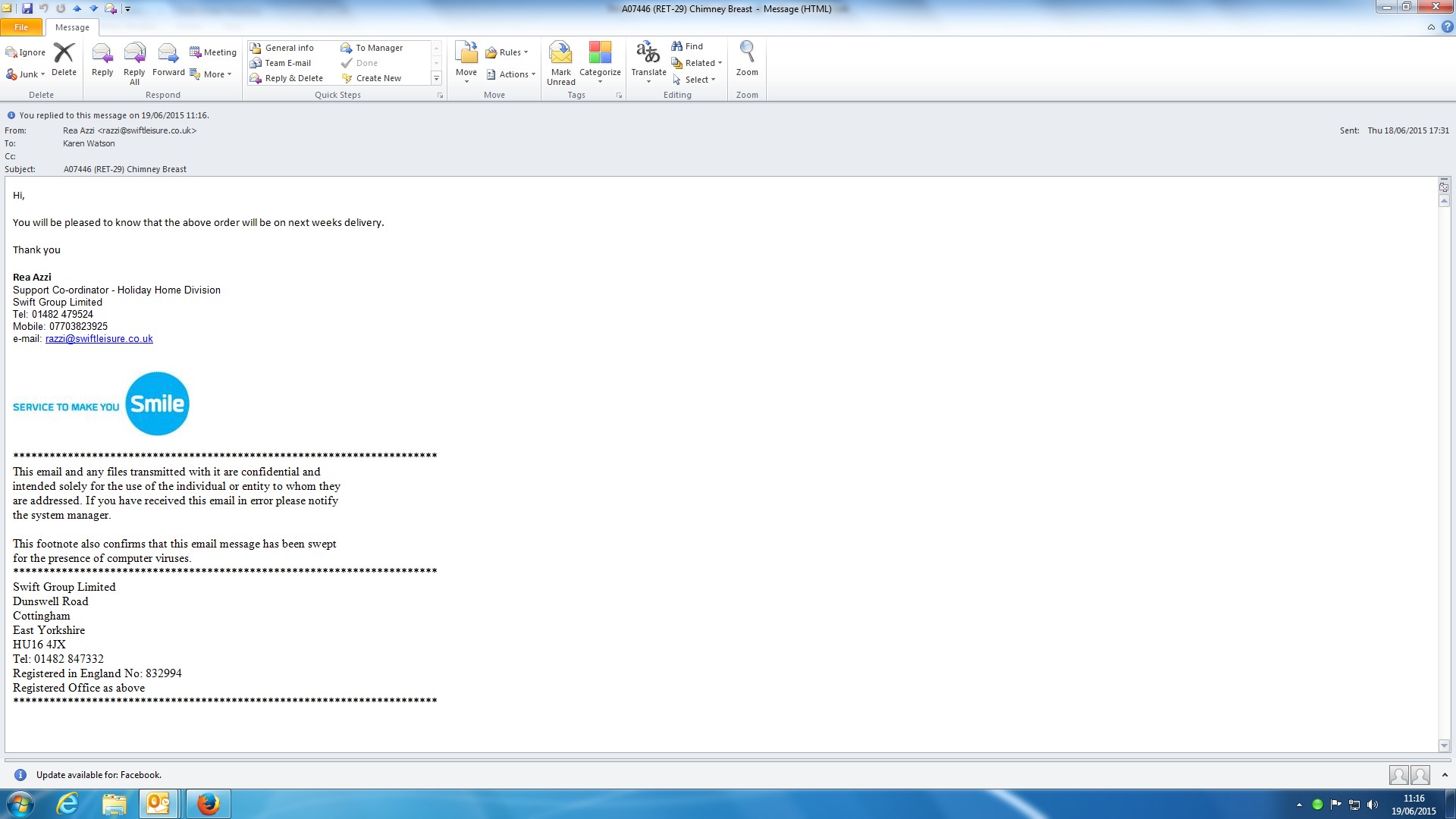Toggle the ribbon minimize arrow
The height and width of the screenshot is (819, 1456).
(x=1431, y=27)
